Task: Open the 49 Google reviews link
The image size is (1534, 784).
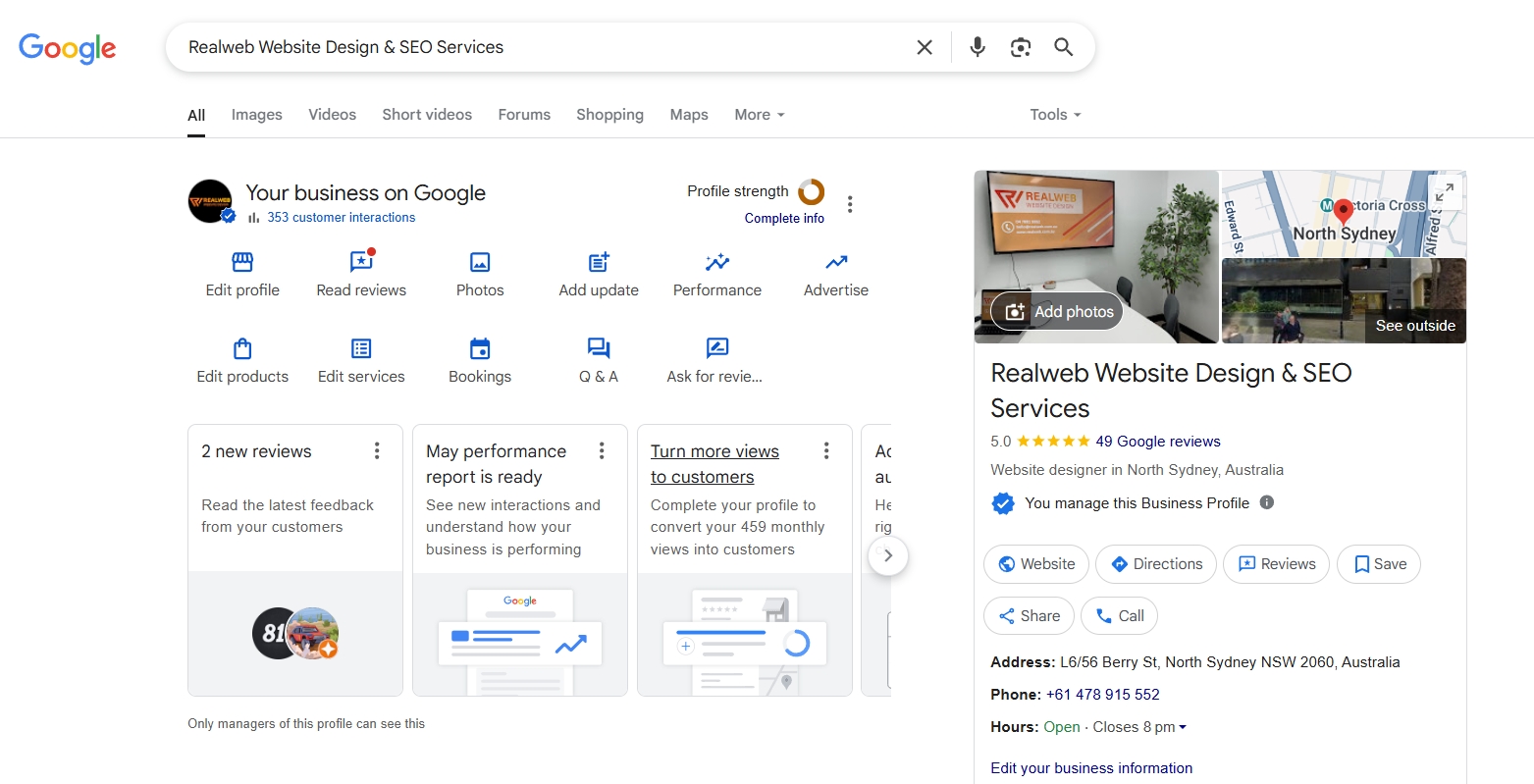Action: click(1158, 441)
